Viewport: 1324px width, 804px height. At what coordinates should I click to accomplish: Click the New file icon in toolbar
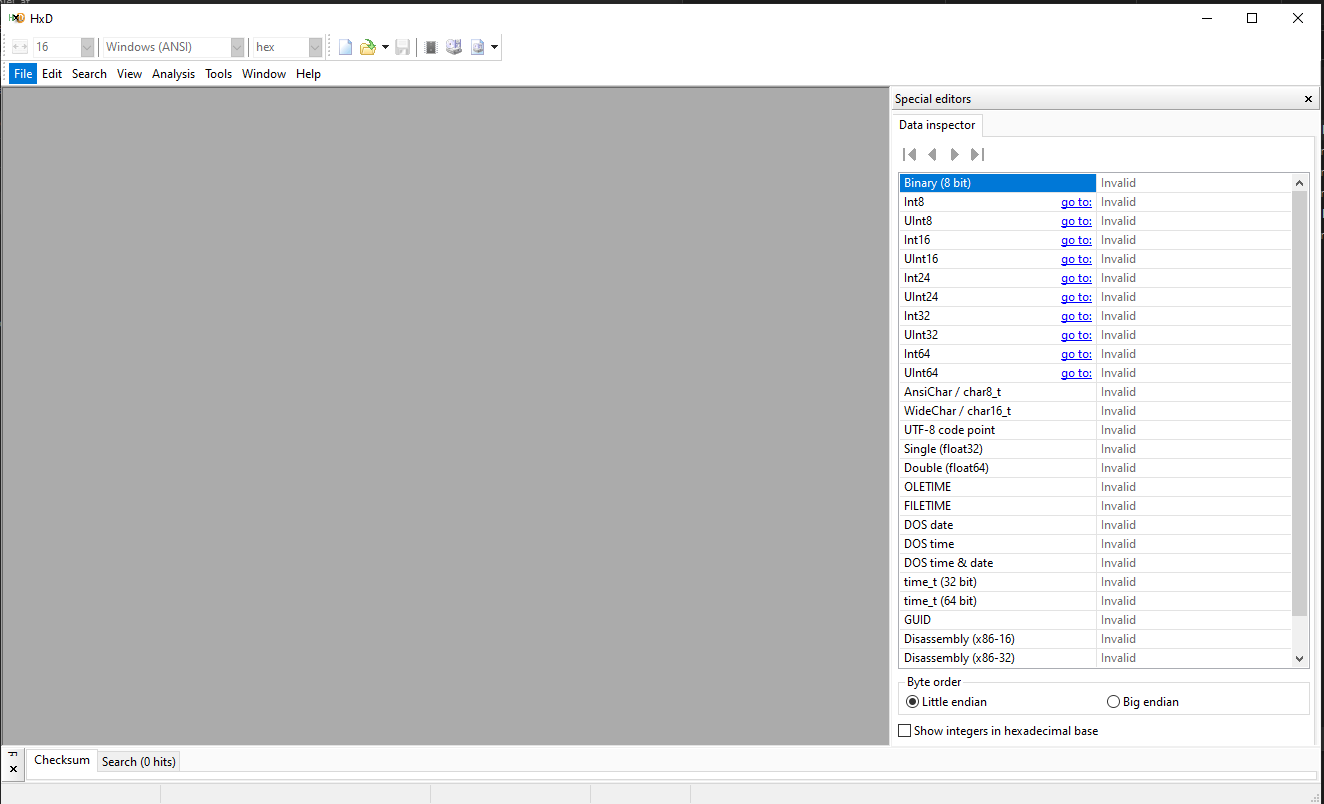pos(345,47)
